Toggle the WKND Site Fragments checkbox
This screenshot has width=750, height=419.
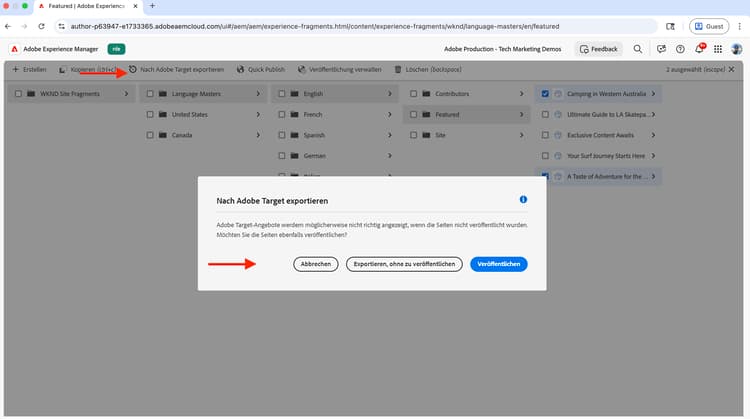point(18,94)
